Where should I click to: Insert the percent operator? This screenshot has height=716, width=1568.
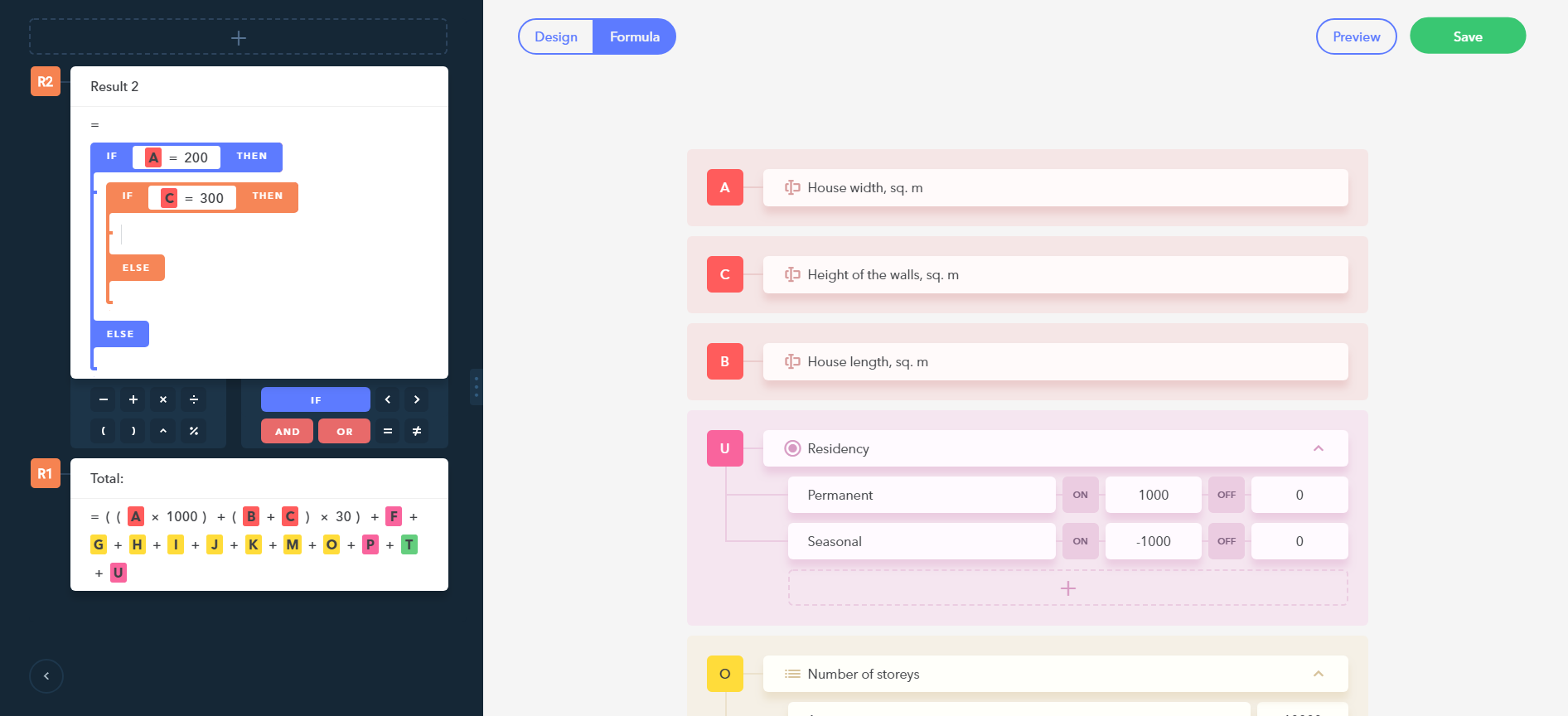194,431
